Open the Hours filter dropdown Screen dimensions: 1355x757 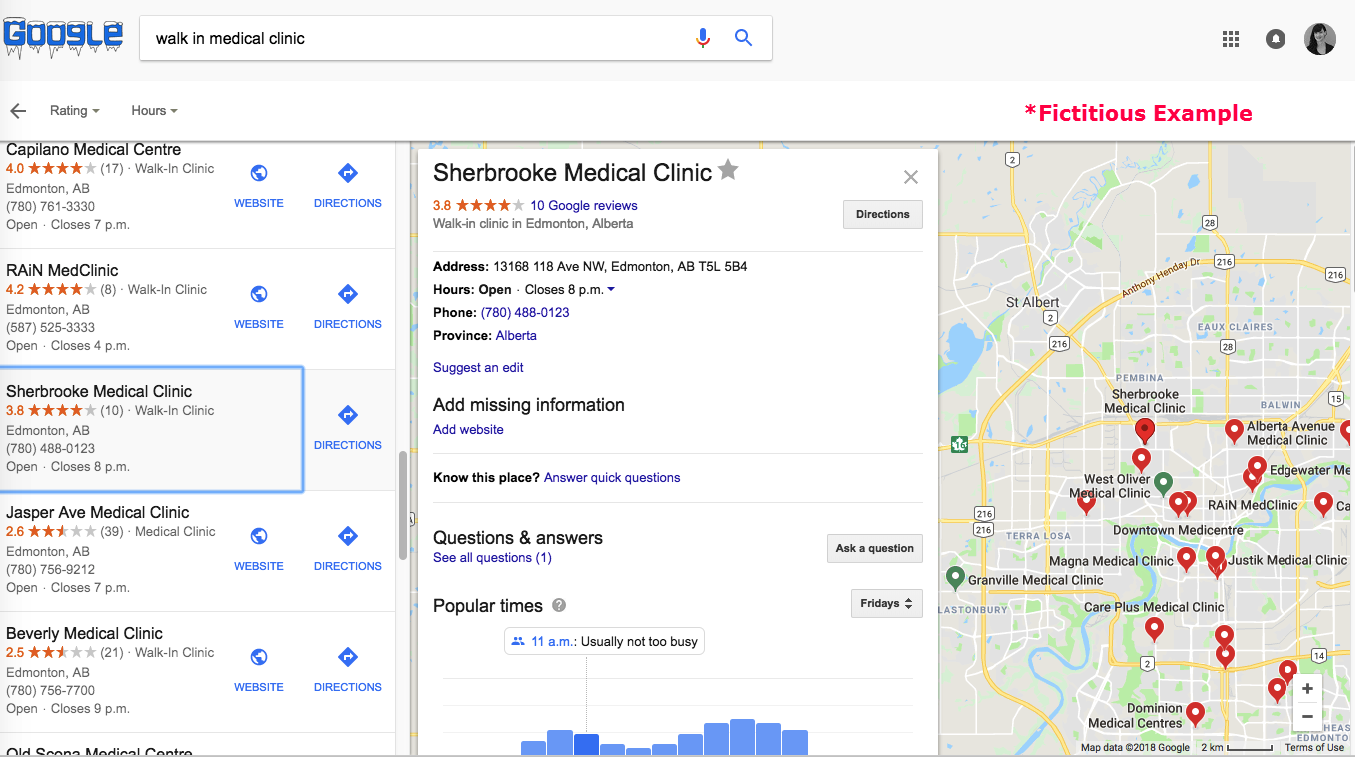point(154,111)
